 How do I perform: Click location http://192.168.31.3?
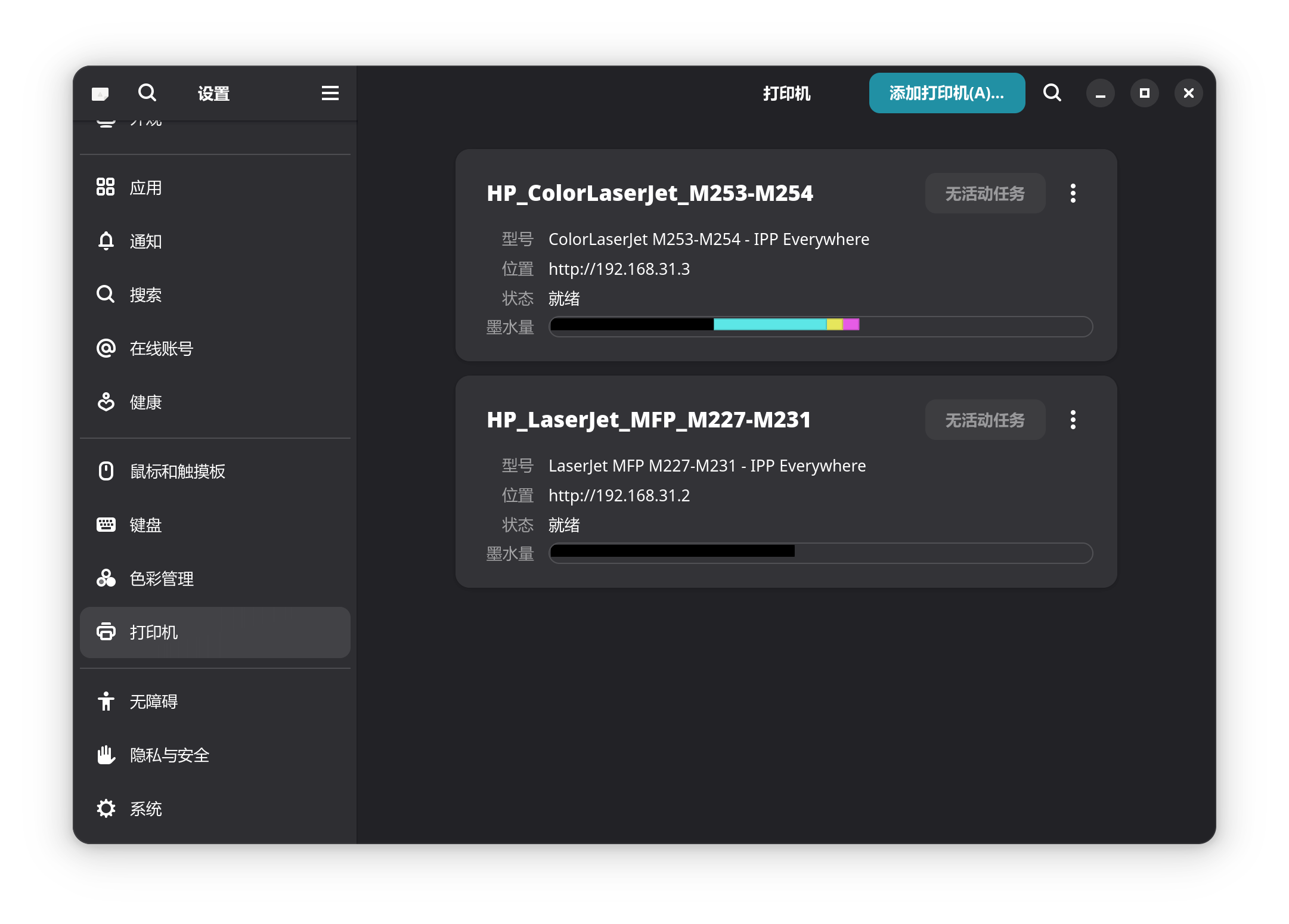[x=619, y=269]
